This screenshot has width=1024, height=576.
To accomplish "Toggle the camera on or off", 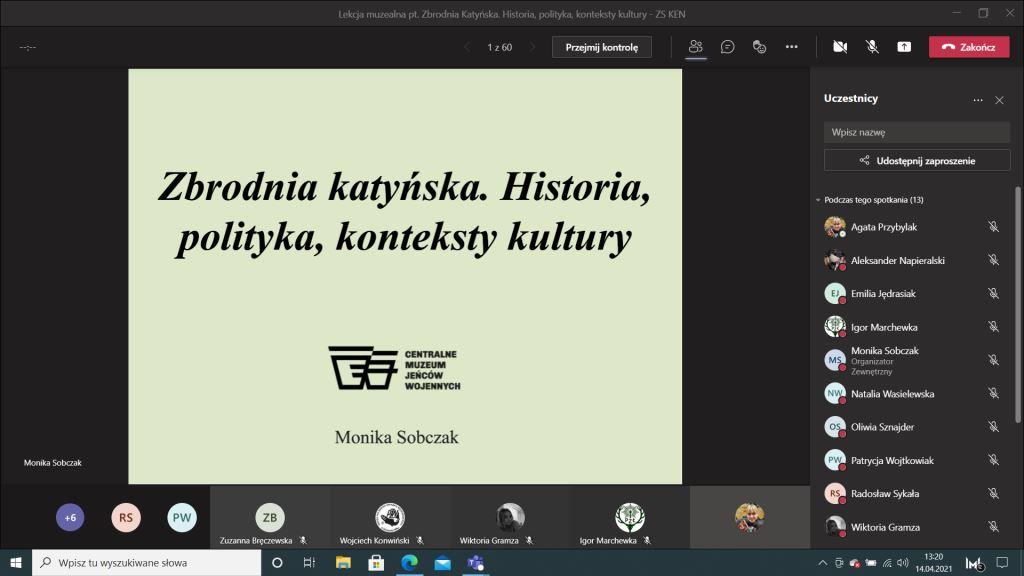I will [x=840, y=47].
